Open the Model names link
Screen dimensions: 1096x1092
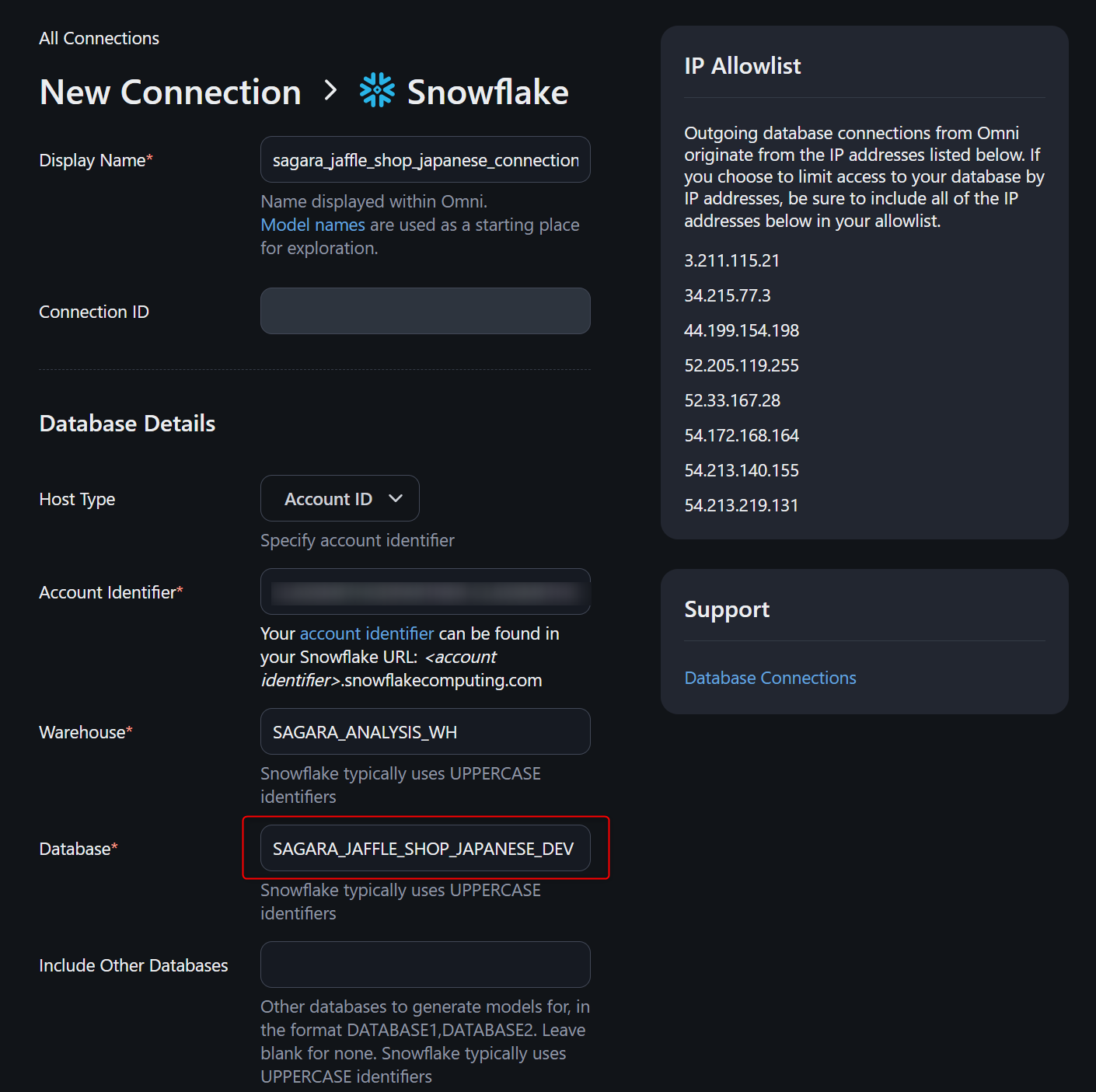[x=312, y=225]
